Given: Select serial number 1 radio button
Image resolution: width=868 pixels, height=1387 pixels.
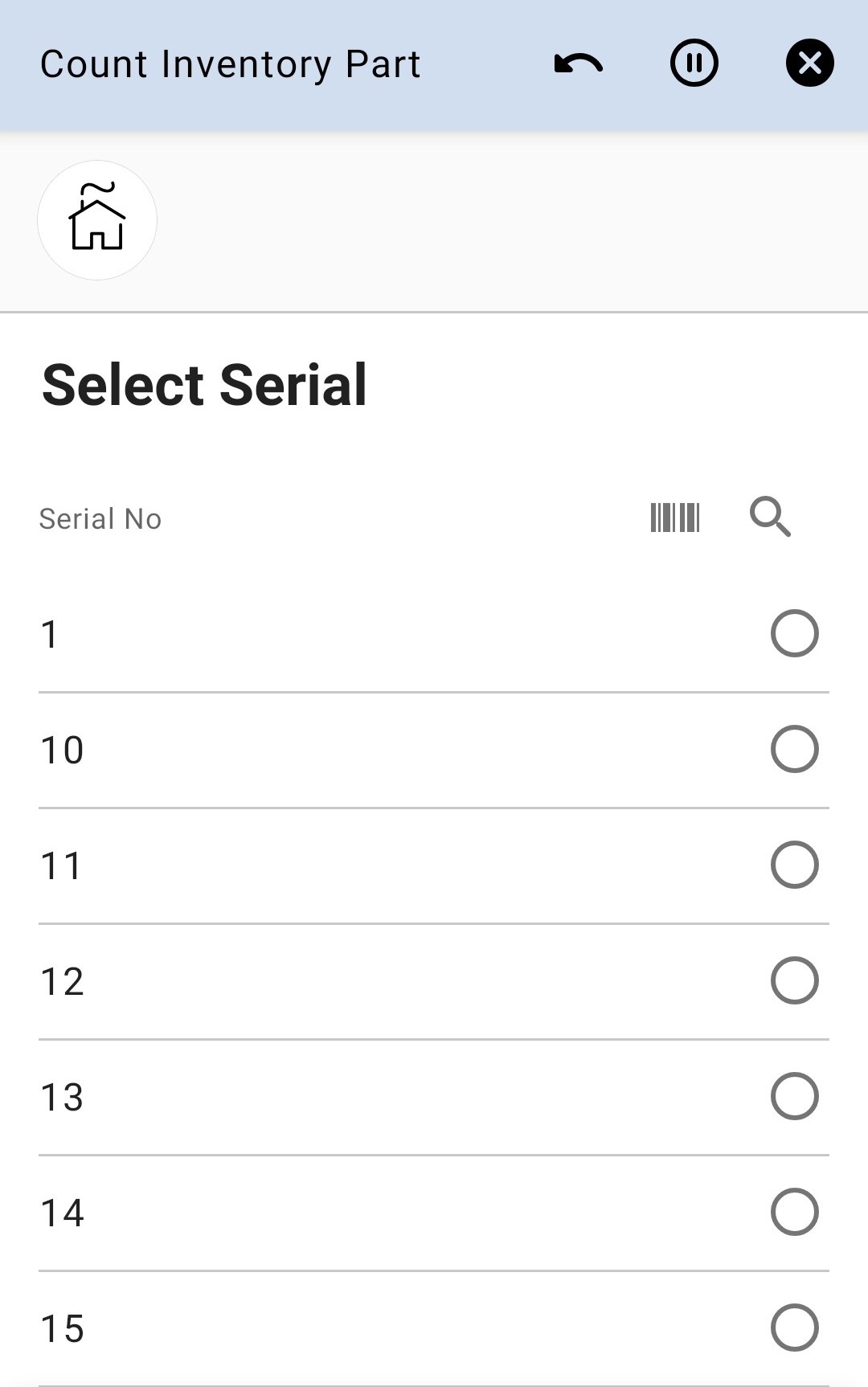Looking at the screenshot, I should (794, 634).
